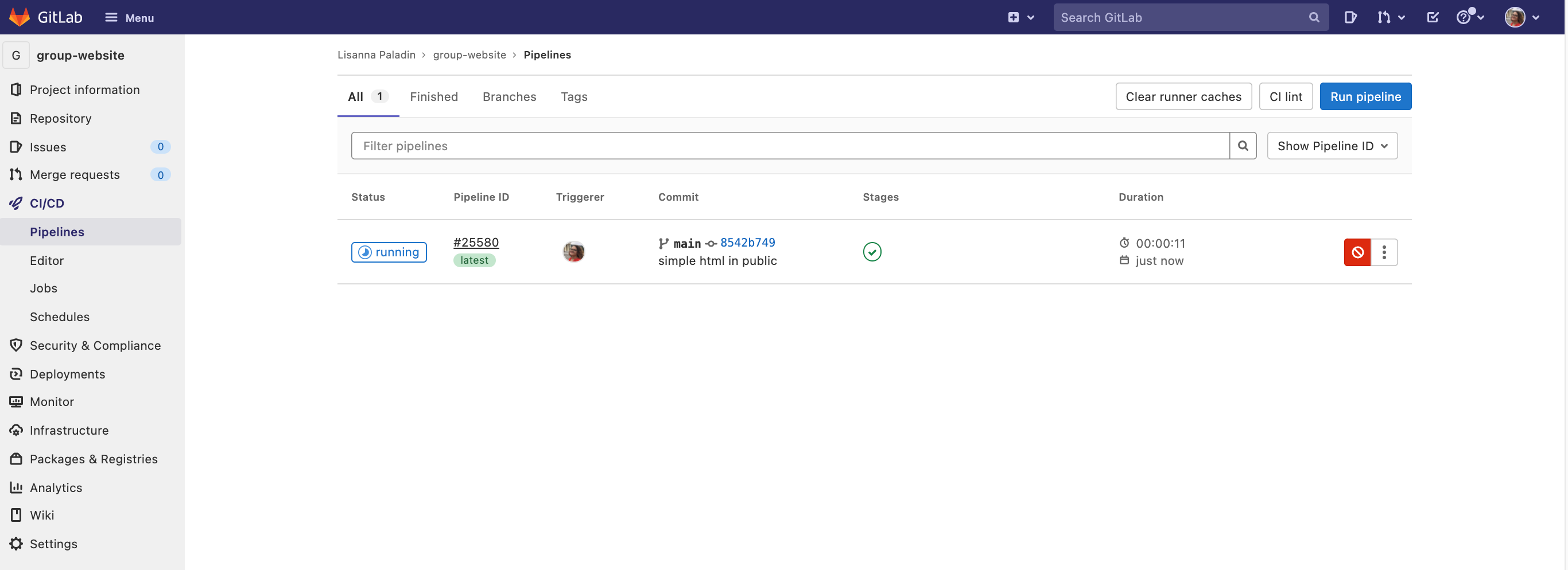Click inside the Filter pipelines field
Image resolution: width=1568 pixels, height=570 pixels.
point(731,146)
